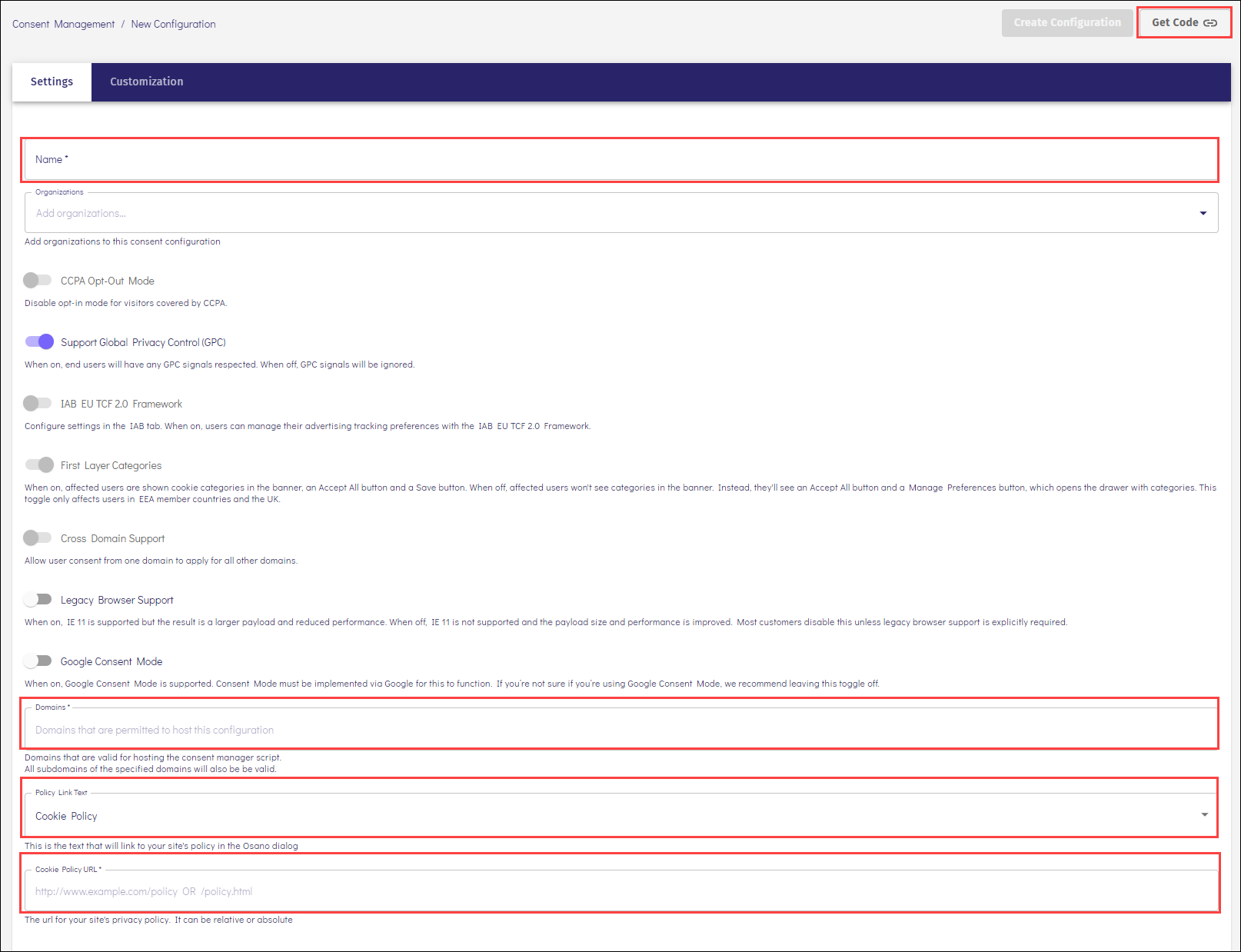The height and width of the screenshot is (952, 1241).
Task: Click the 'All subdomains of the specified domains' note
Action: (150, 769)
